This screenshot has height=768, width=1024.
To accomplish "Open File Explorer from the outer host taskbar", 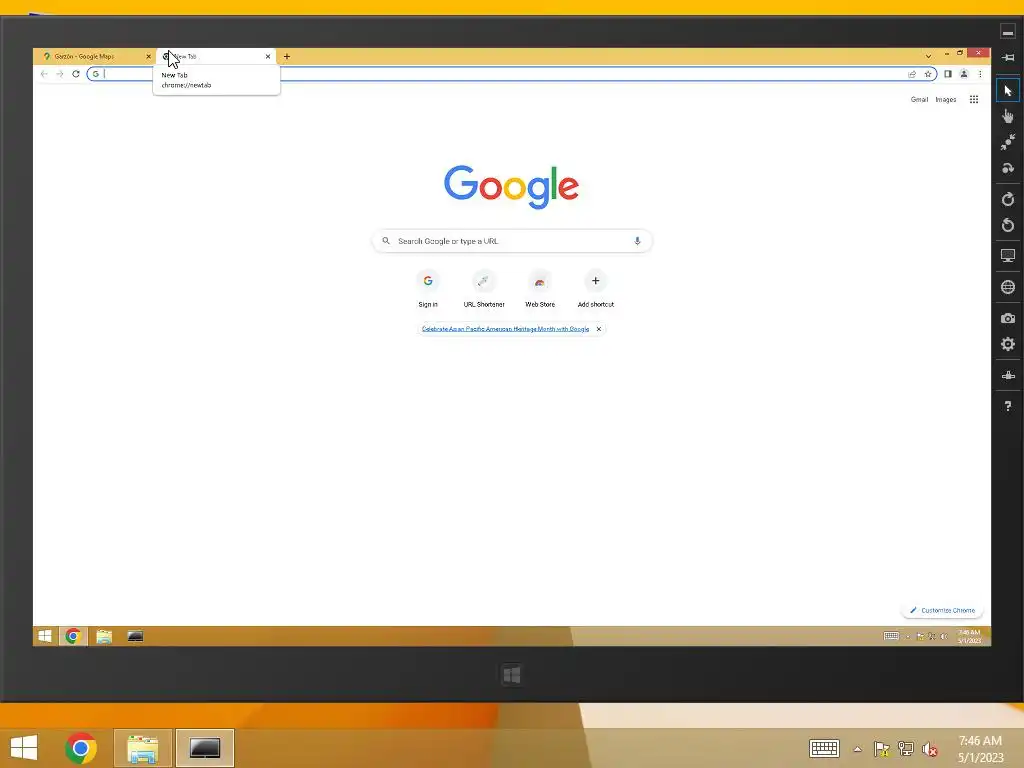I will [x=143, y=748].
